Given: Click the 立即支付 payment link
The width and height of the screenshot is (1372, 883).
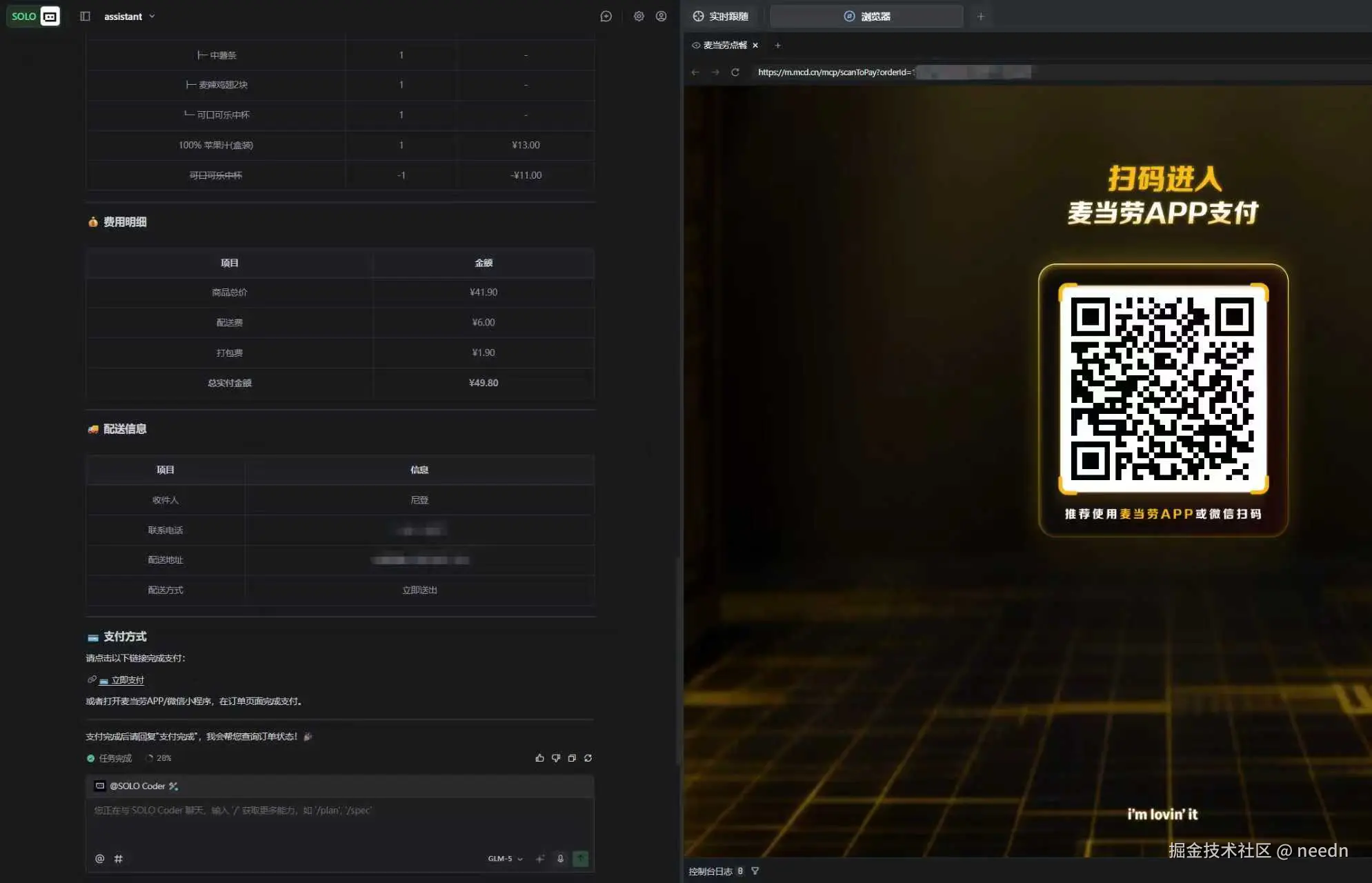Looking at the screenshot, I should click(x=128, y=679).
